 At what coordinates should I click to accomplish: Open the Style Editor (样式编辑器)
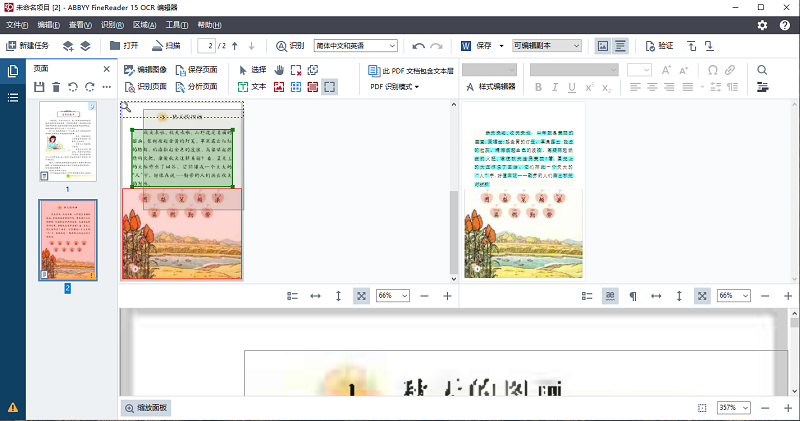point(491,87)
